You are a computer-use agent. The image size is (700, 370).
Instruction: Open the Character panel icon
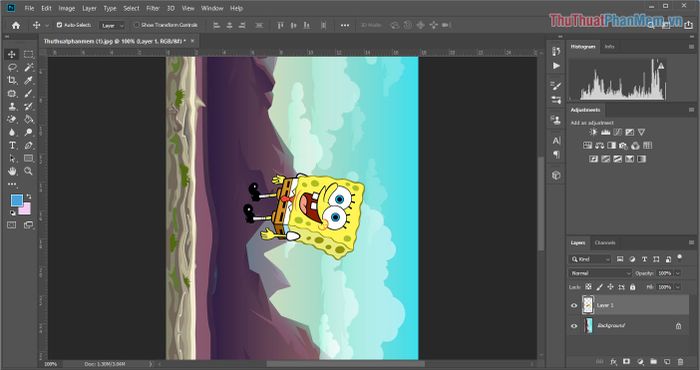click(556, 141)
